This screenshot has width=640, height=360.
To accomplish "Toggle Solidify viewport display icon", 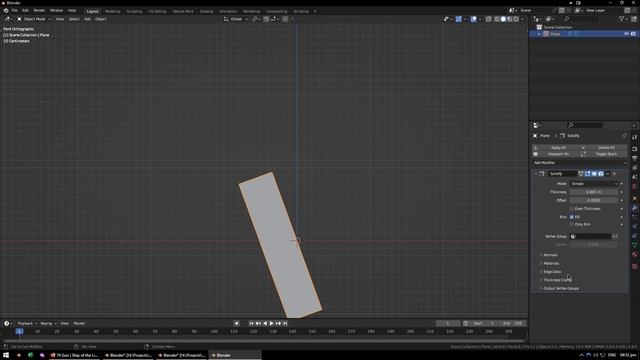I will [x=594, y=174].
